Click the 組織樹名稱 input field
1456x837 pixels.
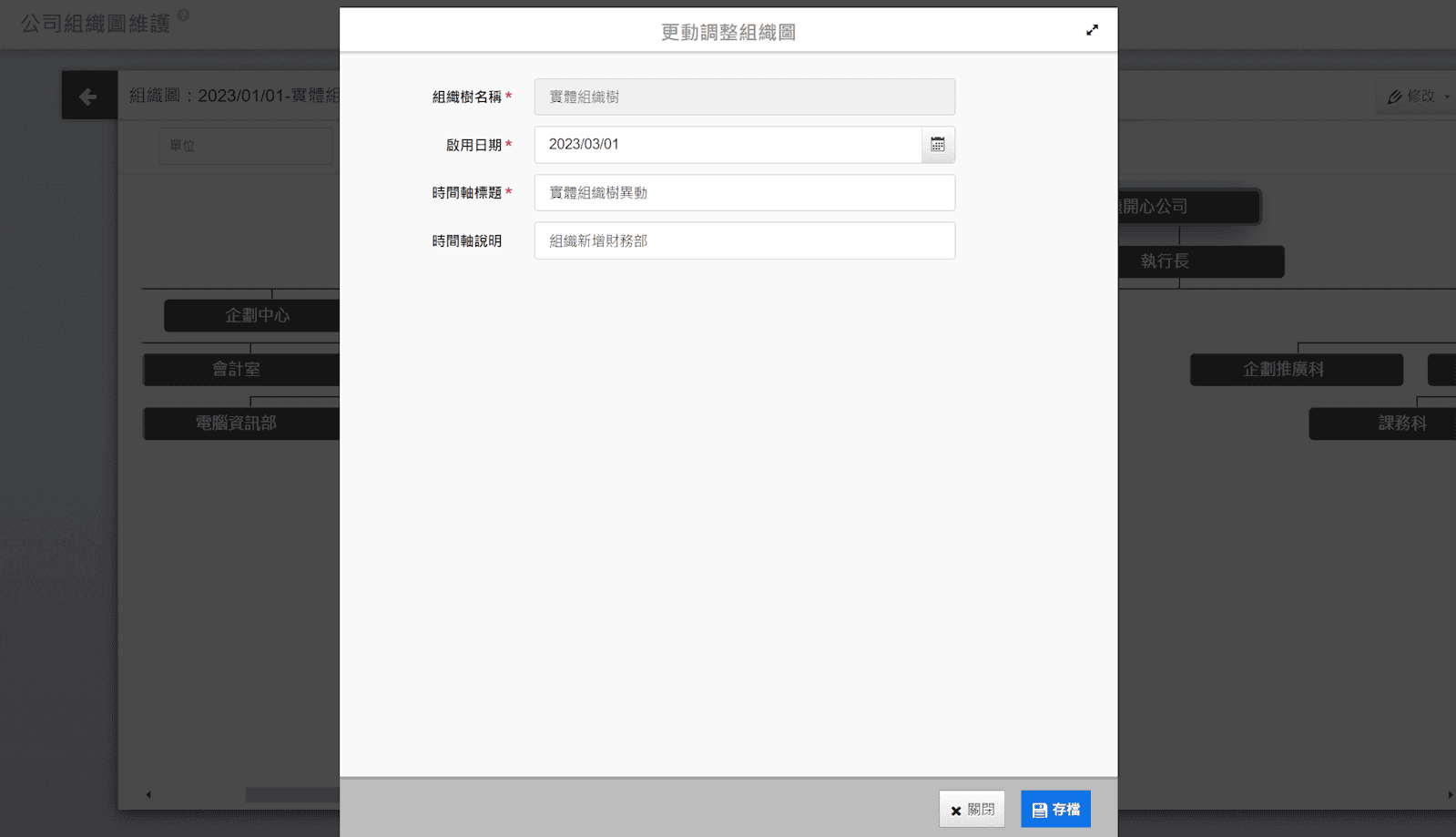click(x=744, y=97)
